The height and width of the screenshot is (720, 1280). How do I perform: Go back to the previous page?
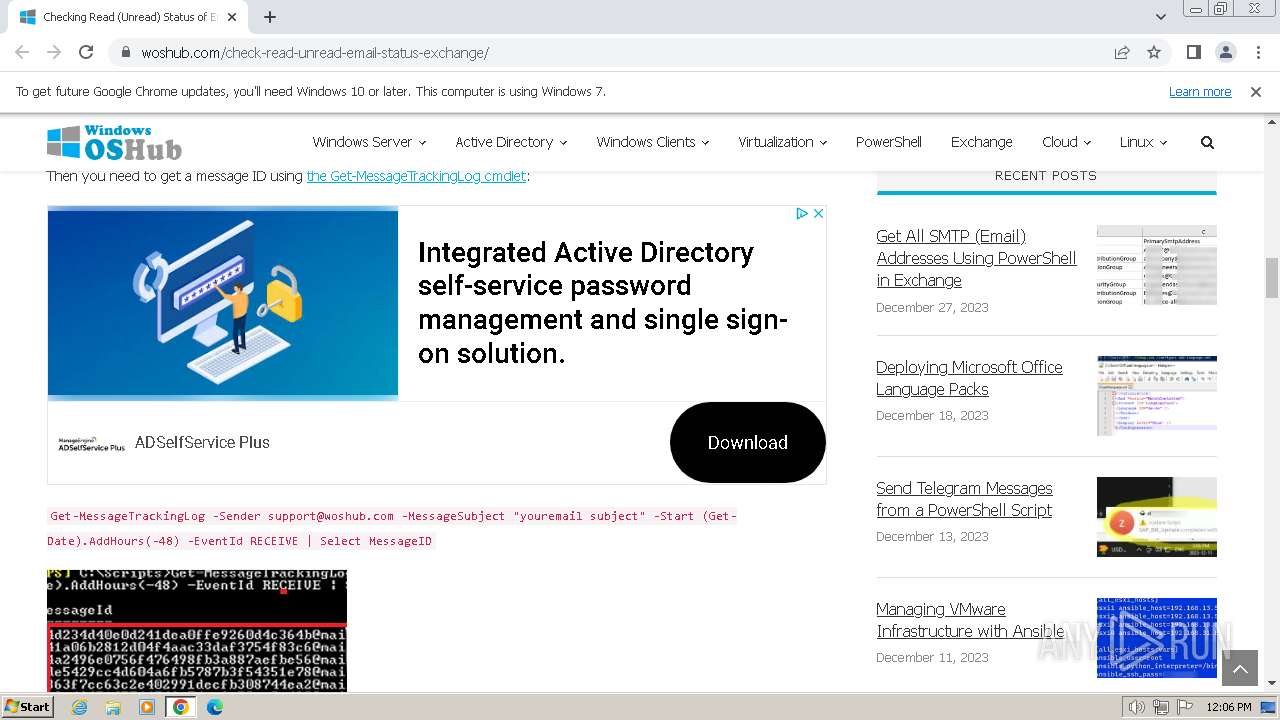pyautogui.click(x=22, y=53)
